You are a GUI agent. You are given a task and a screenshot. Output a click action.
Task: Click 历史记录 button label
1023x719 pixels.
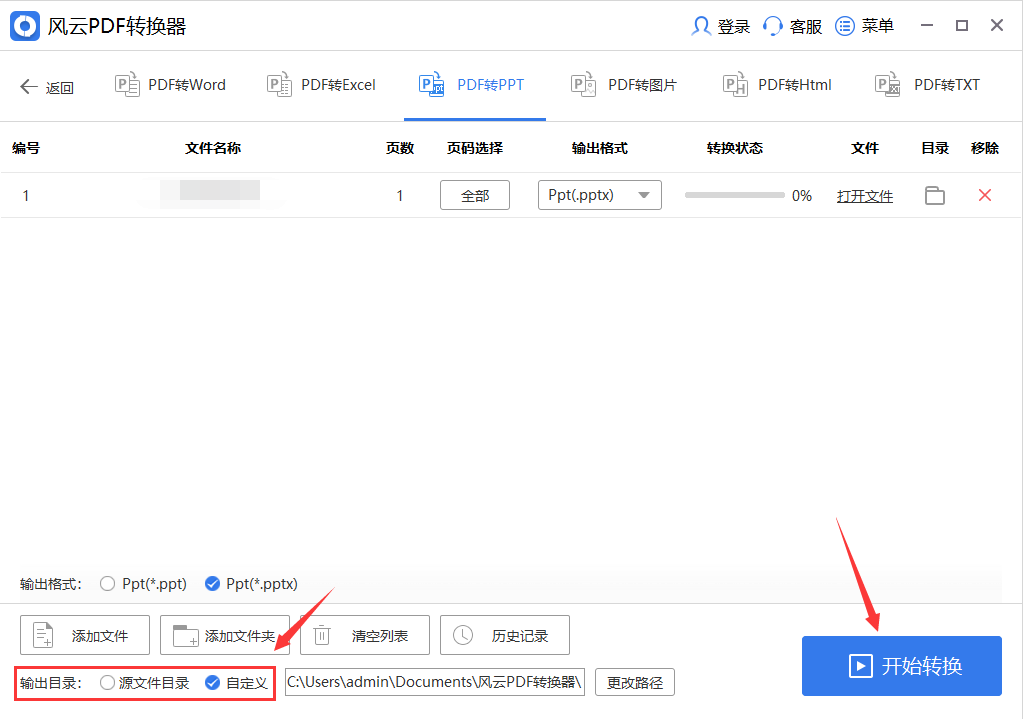point(520,635)
